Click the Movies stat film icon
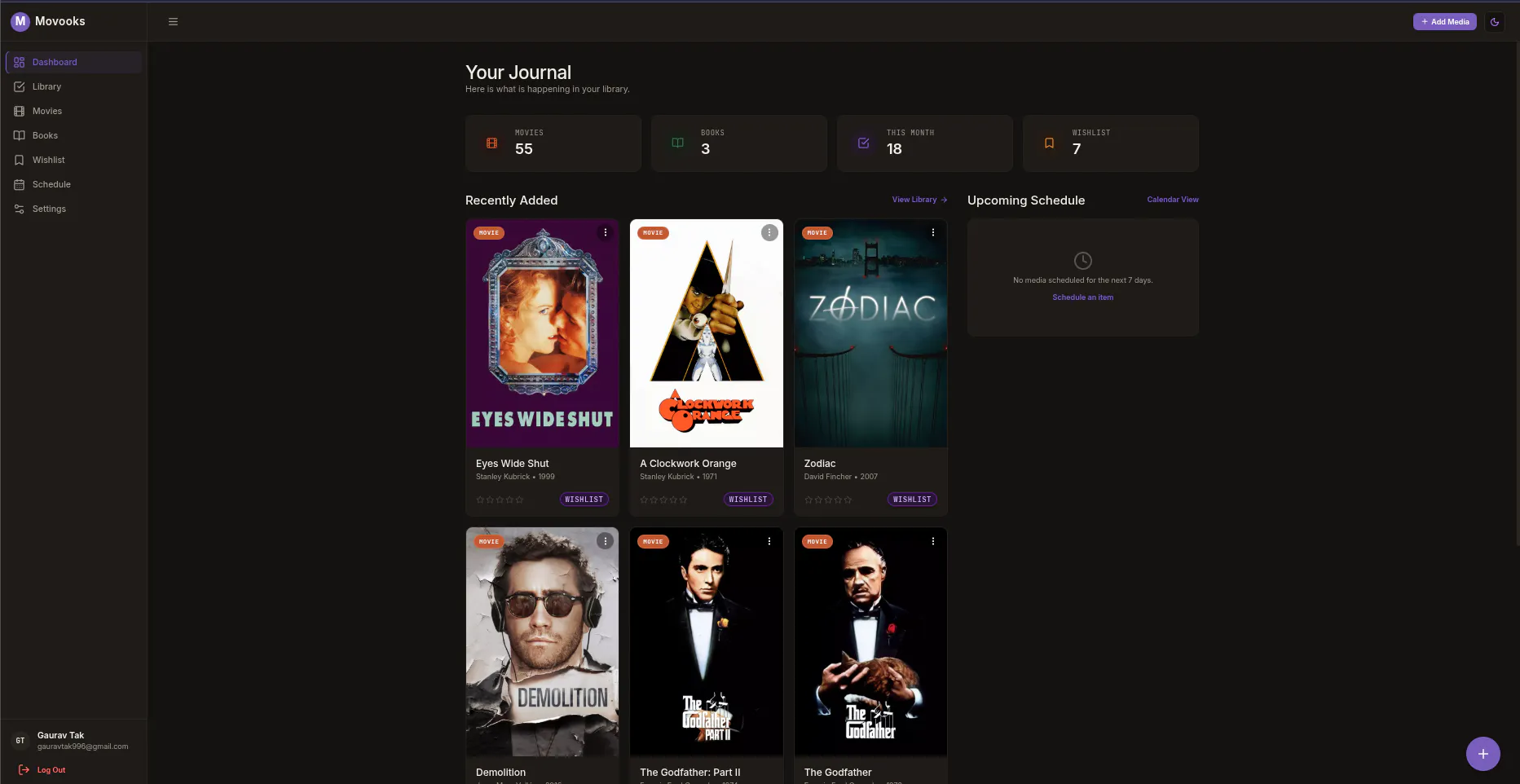 pos(491,143)
